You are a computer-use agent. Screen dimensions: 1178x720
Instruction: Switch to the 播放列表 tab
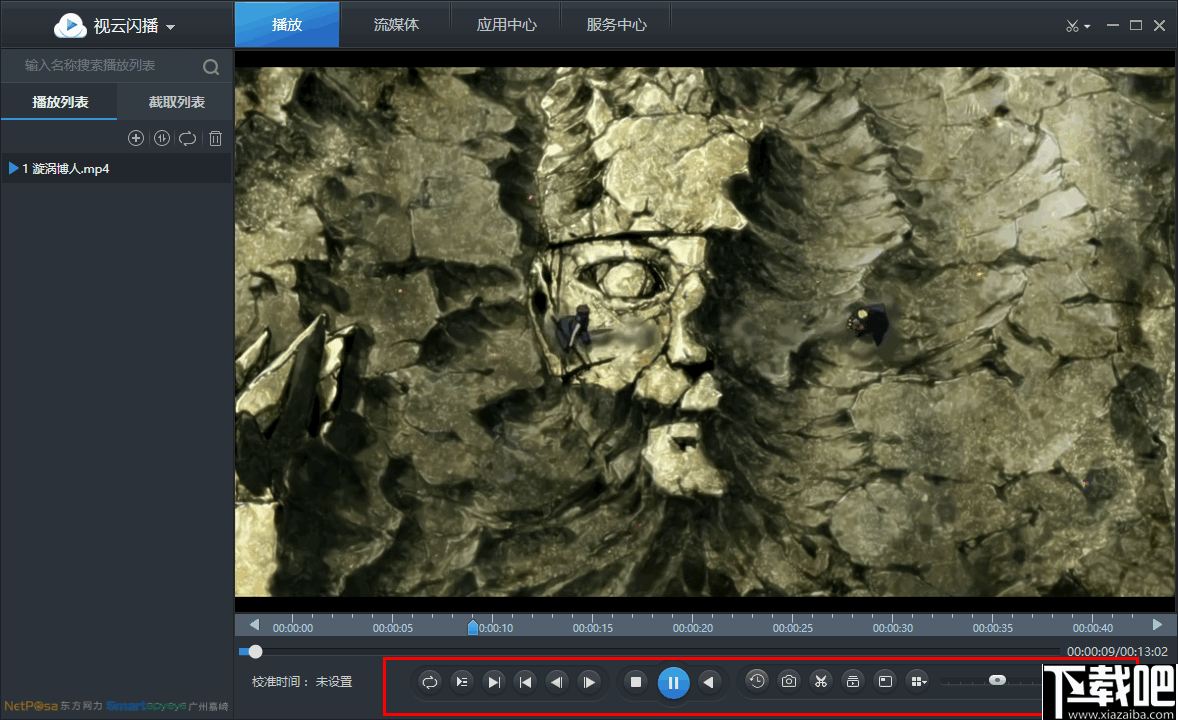pos(60,101)
